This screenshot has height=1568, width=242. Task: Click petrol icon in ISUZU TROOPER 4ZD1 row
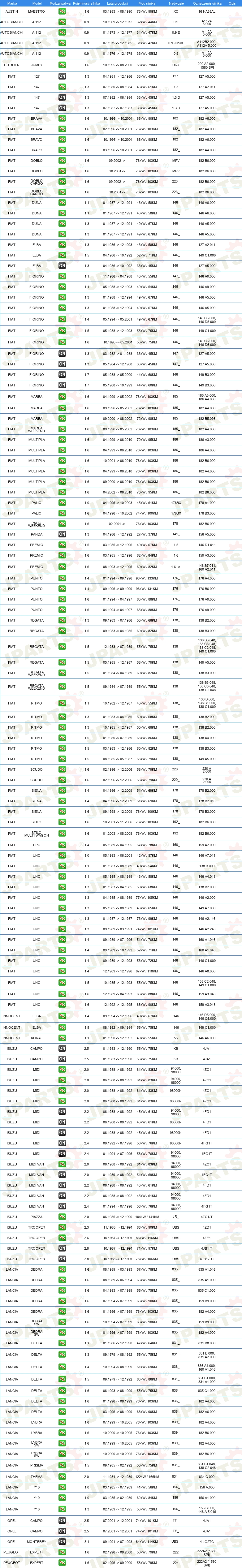[x=62, y=1227]
